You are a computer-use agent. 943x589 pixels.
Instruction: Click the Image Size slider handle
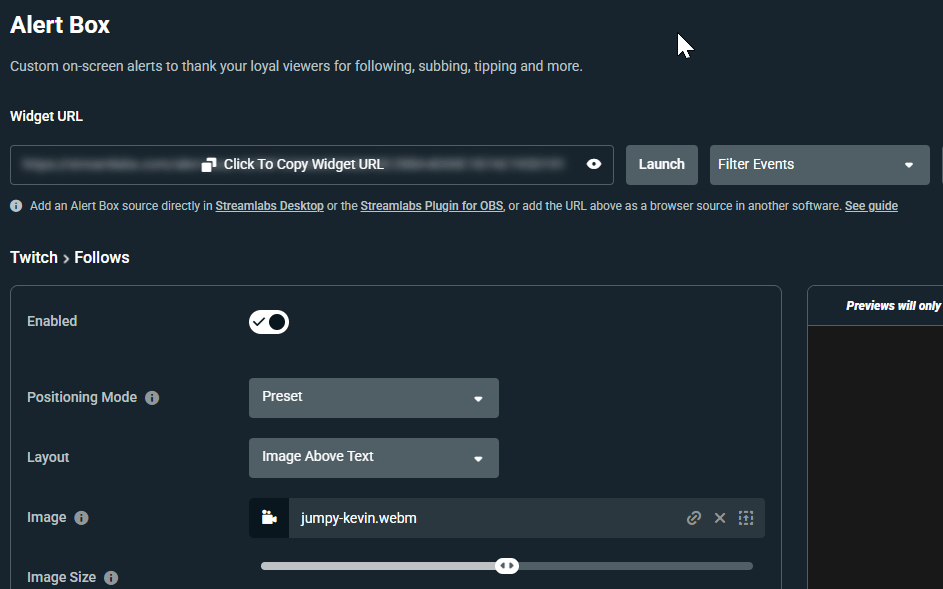[507, 566]
